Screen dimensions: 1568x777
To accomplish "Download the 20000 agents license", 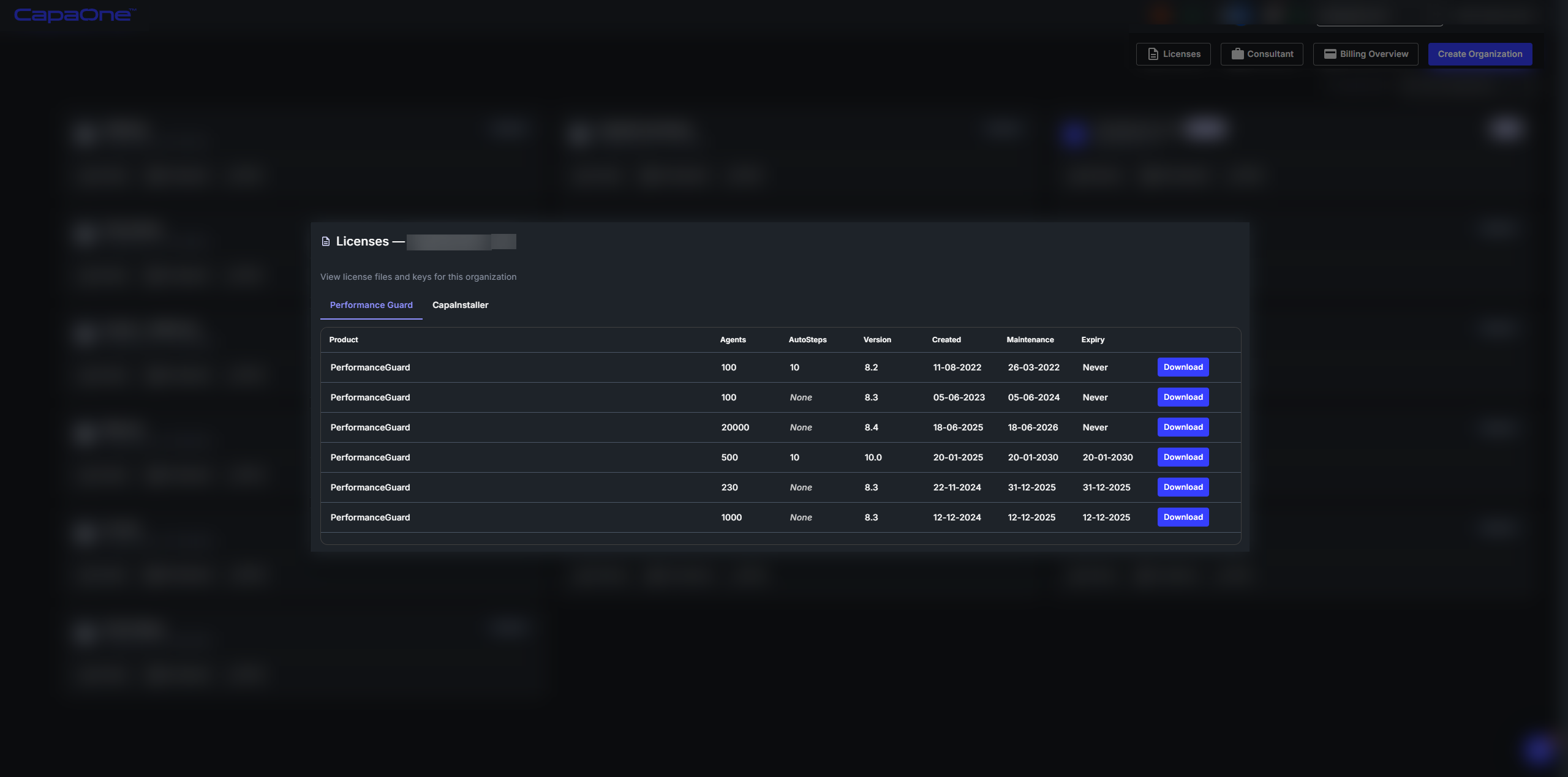I will point(1183,427).
